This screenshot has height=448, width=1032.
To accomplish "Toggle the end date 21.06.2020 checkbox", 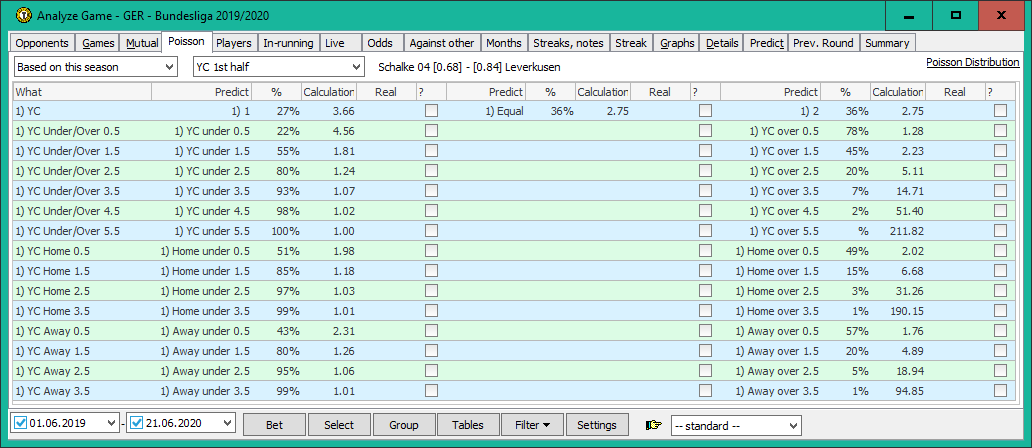I will pyautogui.click(x=137, y=424).
